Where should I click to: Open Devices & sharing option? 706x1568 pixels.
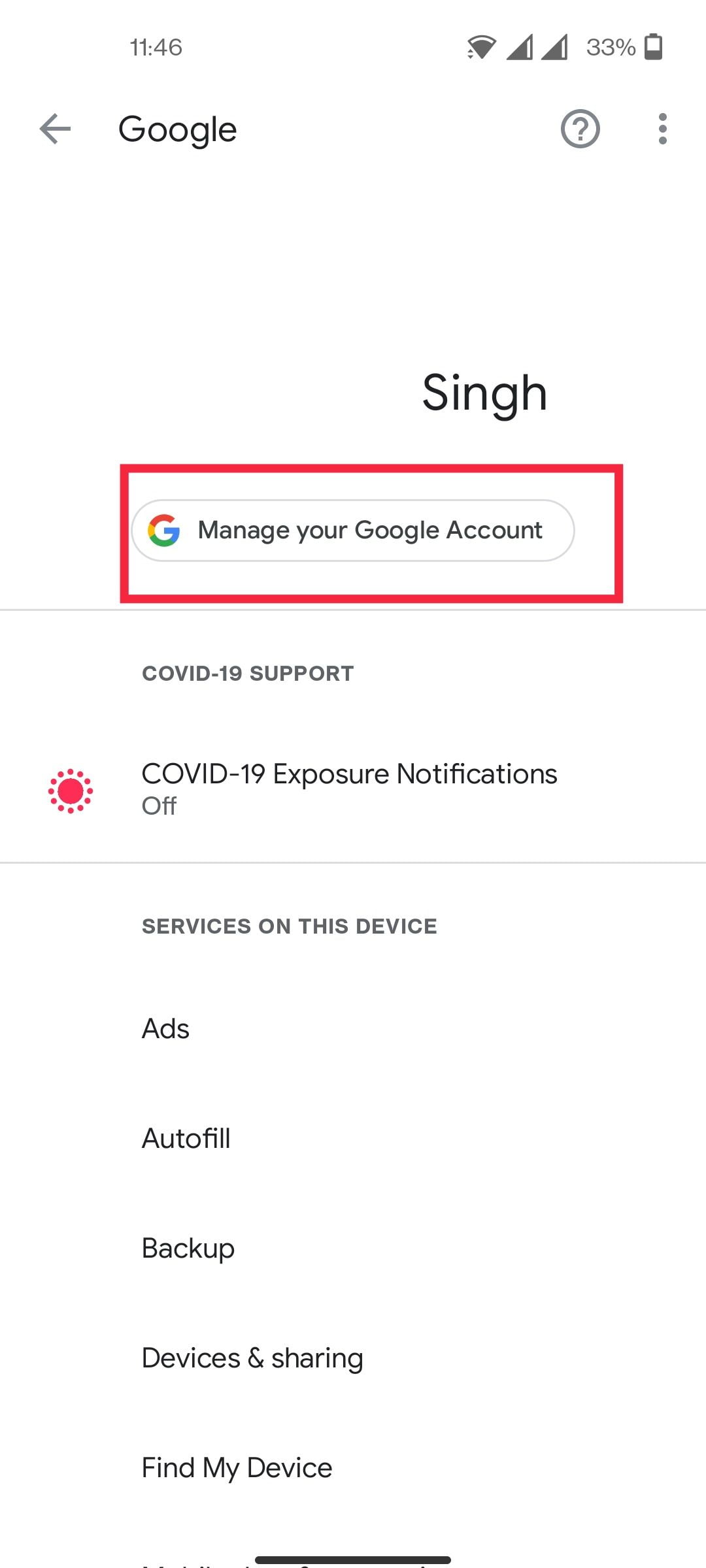[252, 1358]
